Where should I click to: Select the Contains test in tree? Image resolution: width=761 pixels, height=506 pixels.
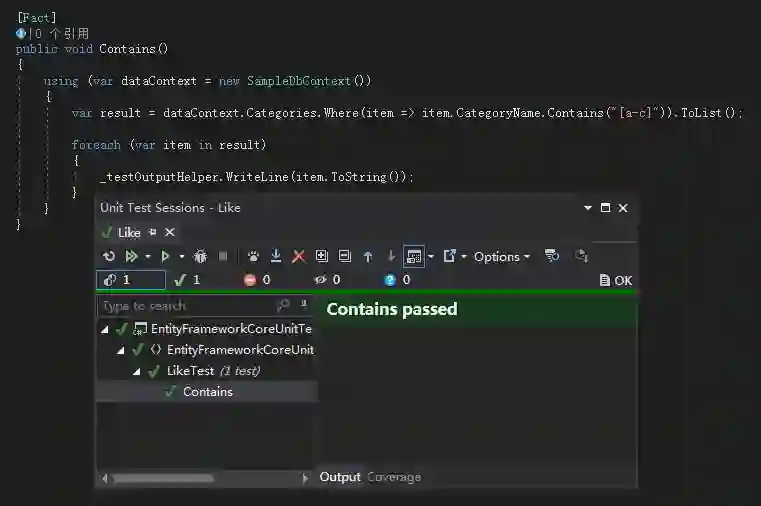207,392
